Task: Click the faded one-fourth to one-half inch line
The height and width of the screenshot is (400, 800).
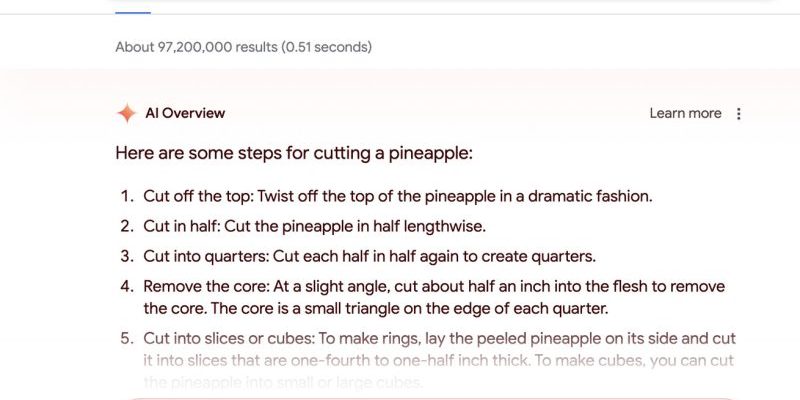Action: [438, 361]
